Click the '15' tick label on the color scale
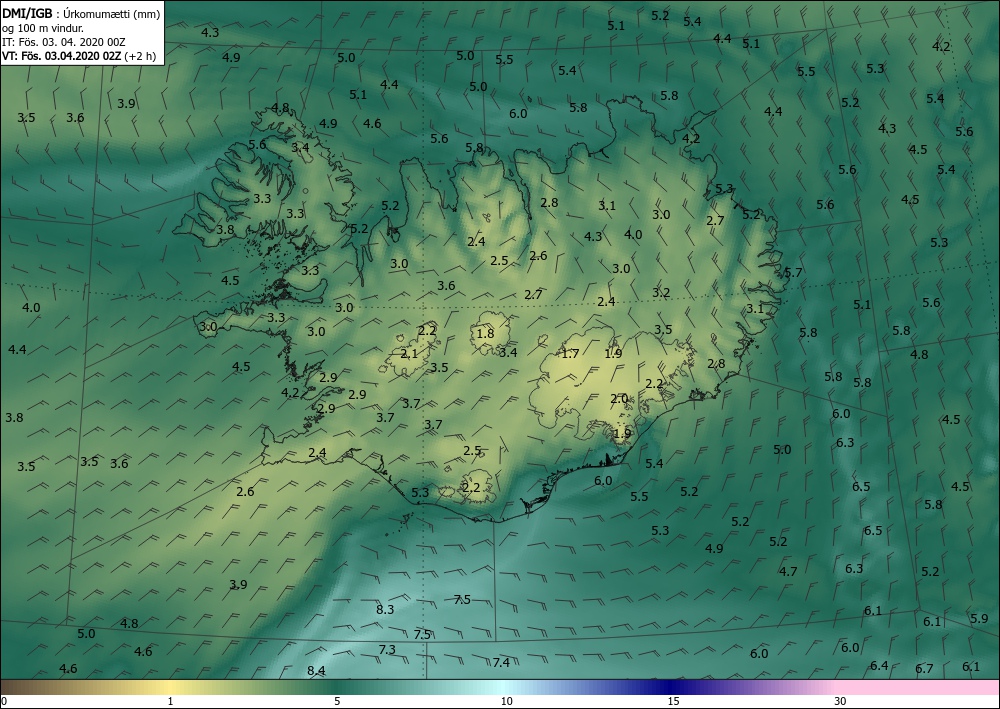 point(673,701)
